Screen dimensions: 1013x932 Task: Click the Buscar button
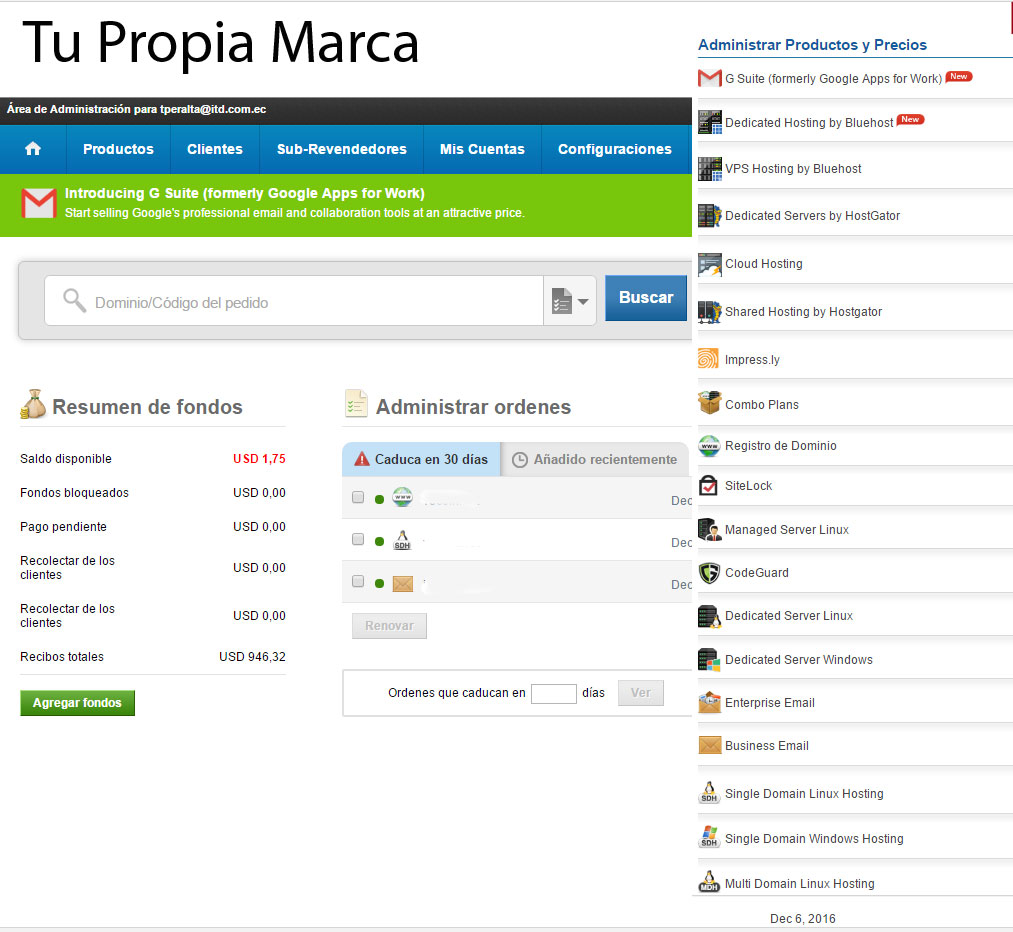click(646, 298)
